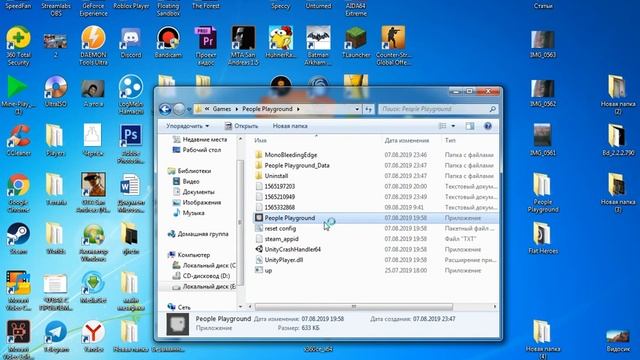Open the 360 Total Security desktop icon
Image resolution: width=640 pixels, height=360 pixels.
click(18, 46)
